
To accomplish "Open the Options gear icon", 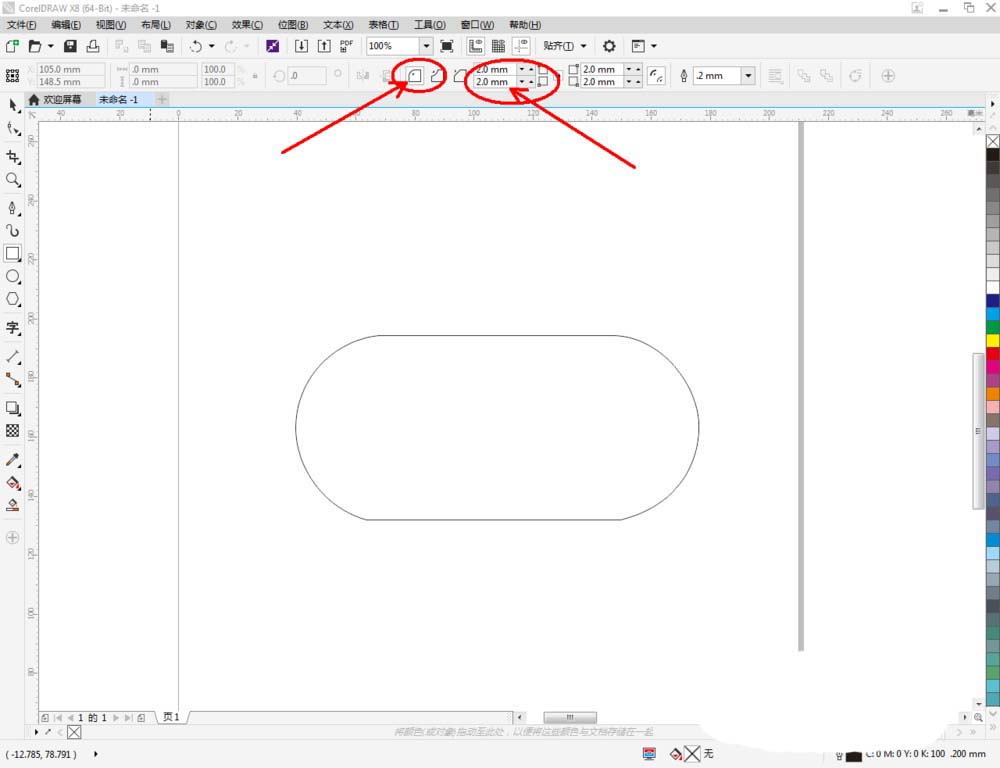I will [609, 46].
